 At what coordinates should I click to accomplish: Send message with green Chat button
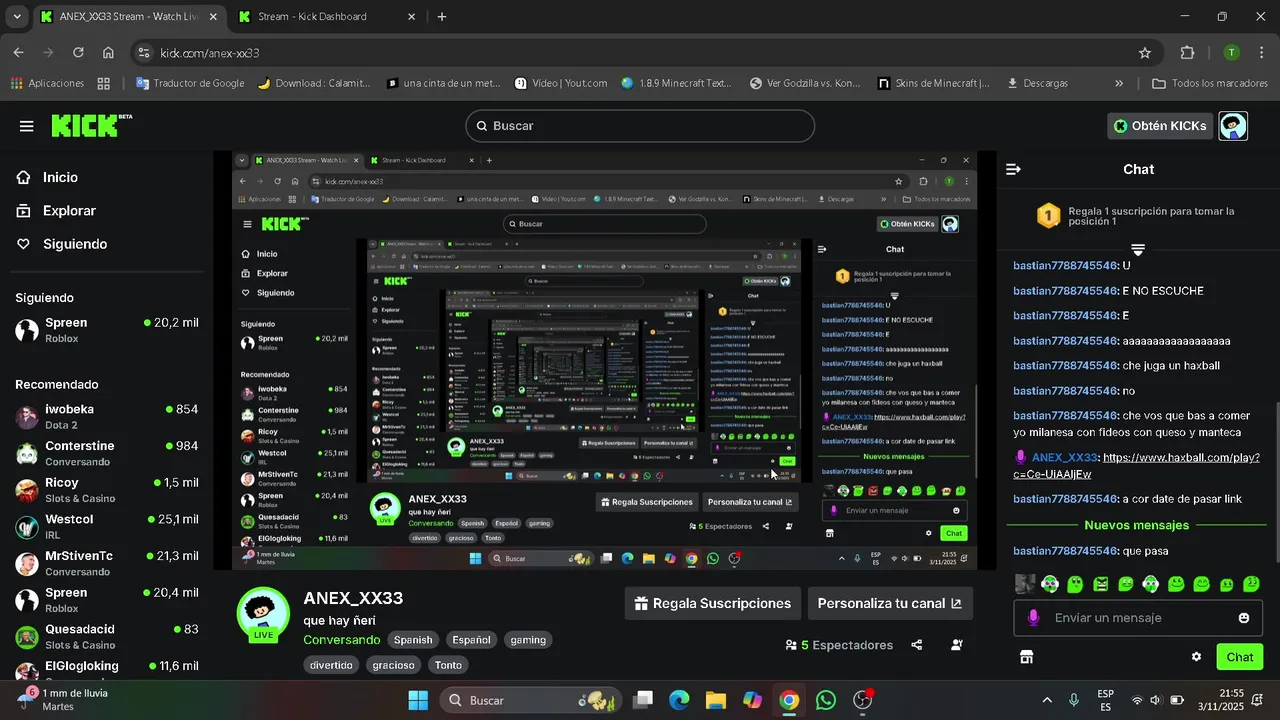pyautogui.click(x=1240, y=657)
